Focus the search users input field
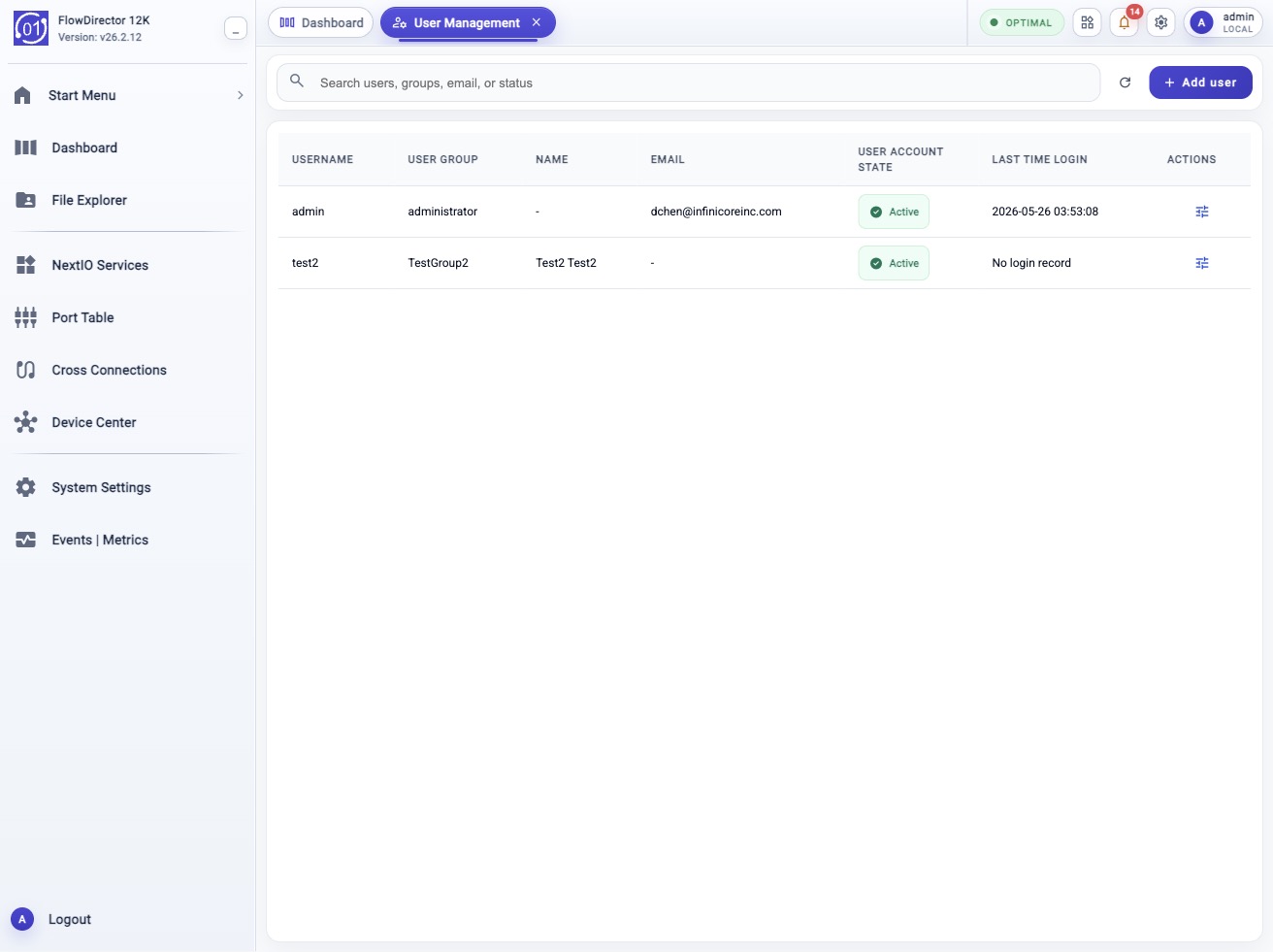 689,82
